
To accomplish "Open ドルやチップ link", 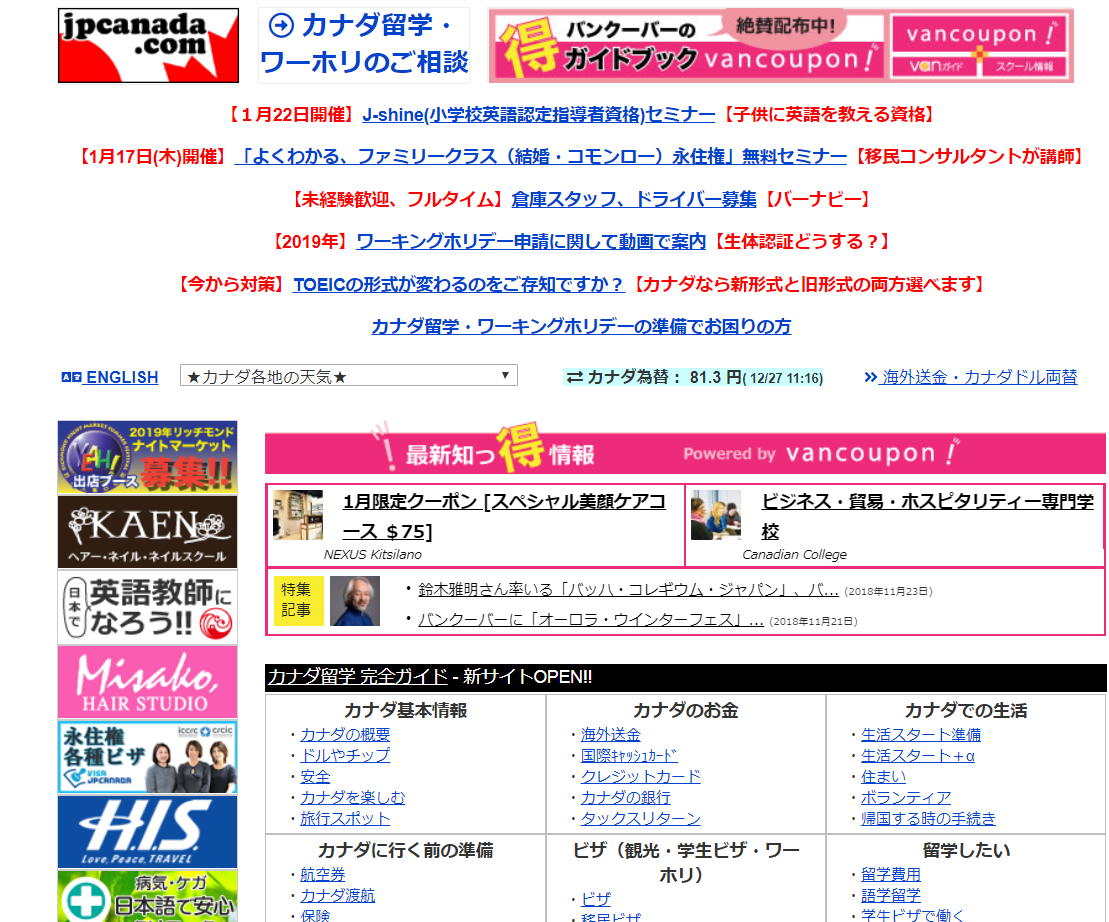I will (345, 755).
